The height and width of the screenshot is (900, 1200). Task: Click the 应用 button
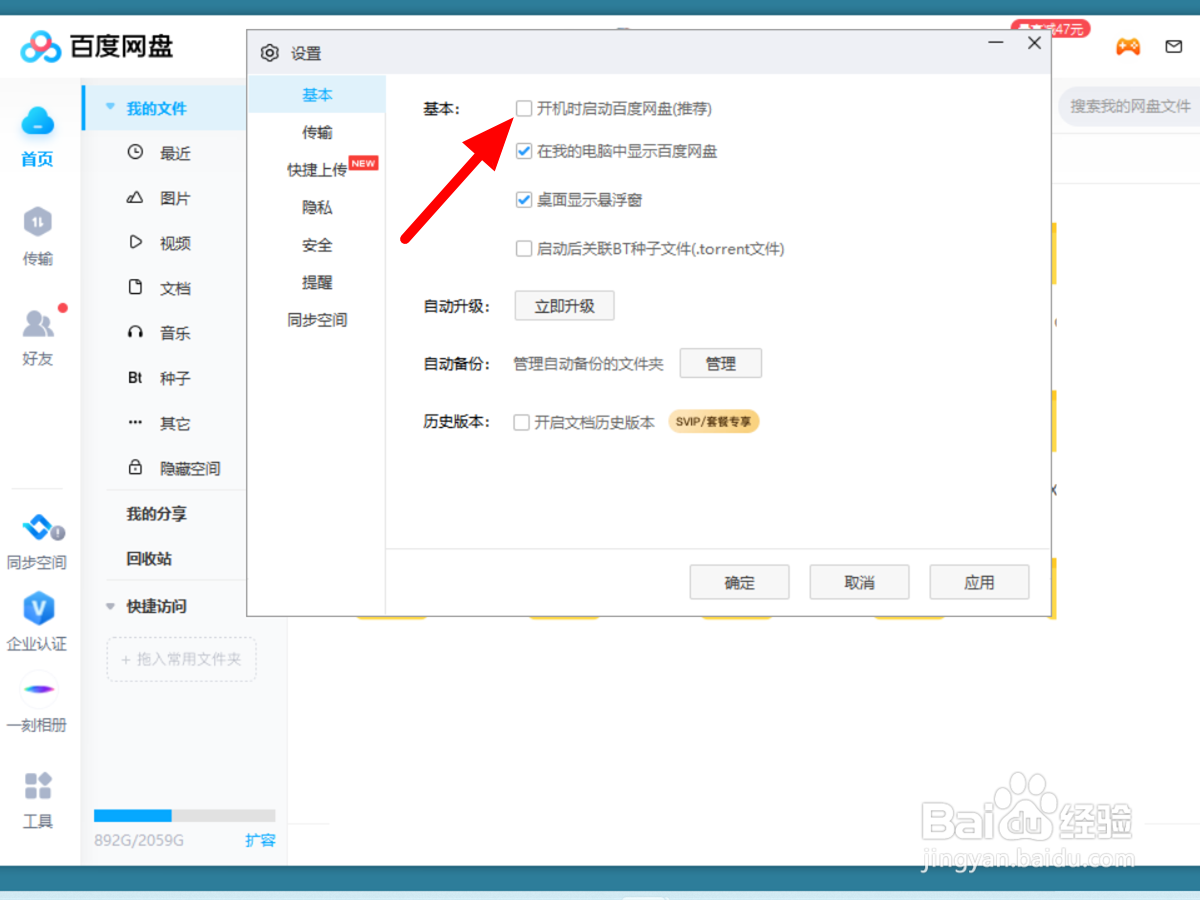980,582
